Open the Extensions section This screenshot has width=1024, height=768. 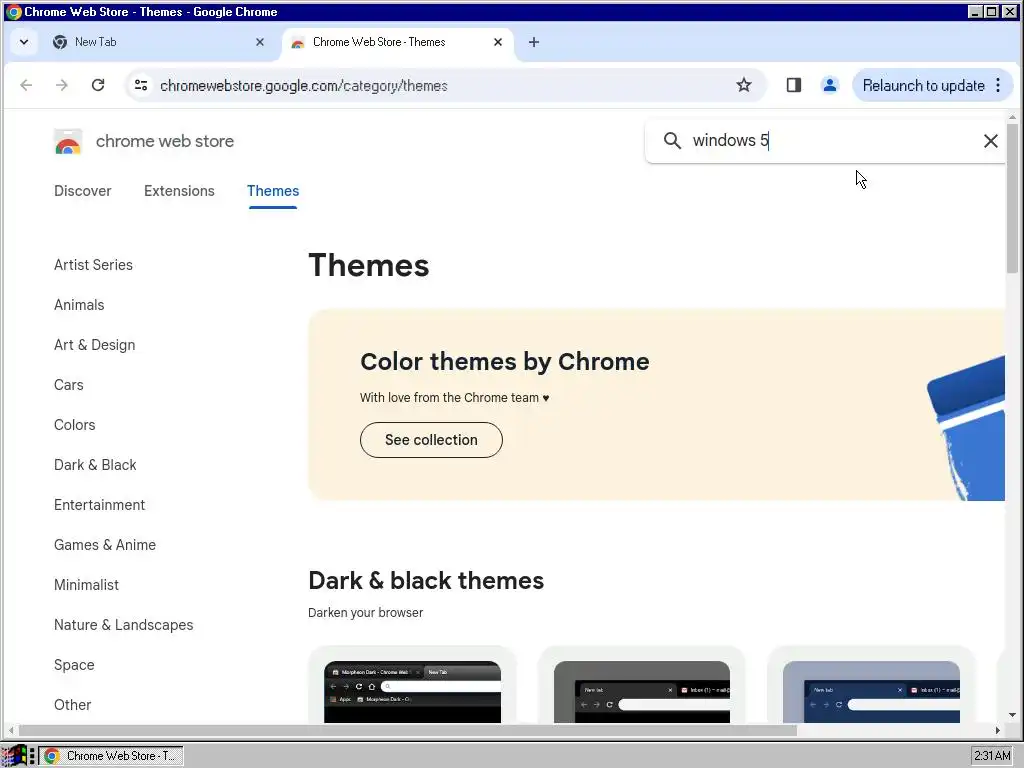[x=179, y=191]
